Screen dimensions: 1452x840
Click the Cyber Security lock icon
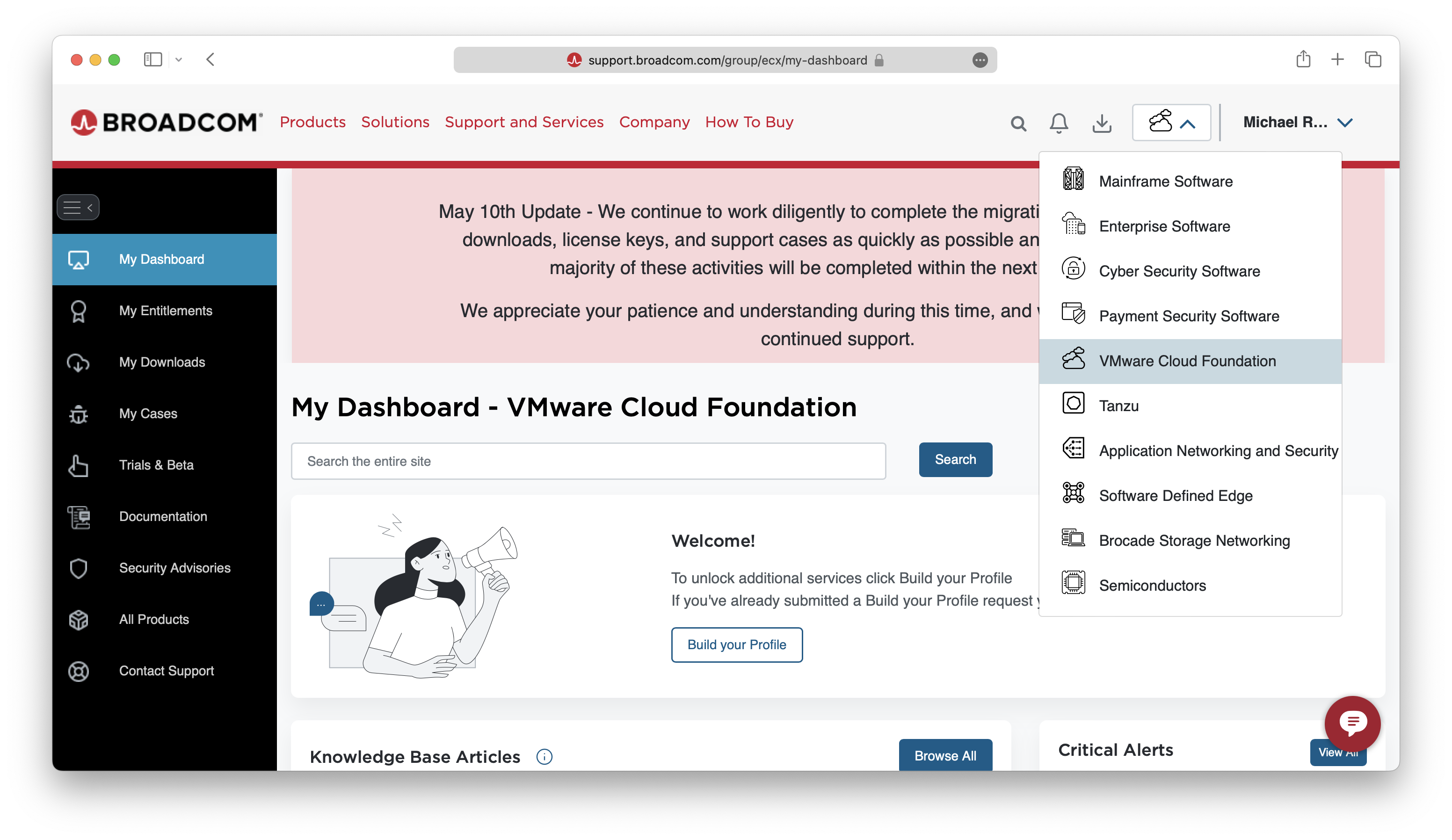coord(1073,268)
